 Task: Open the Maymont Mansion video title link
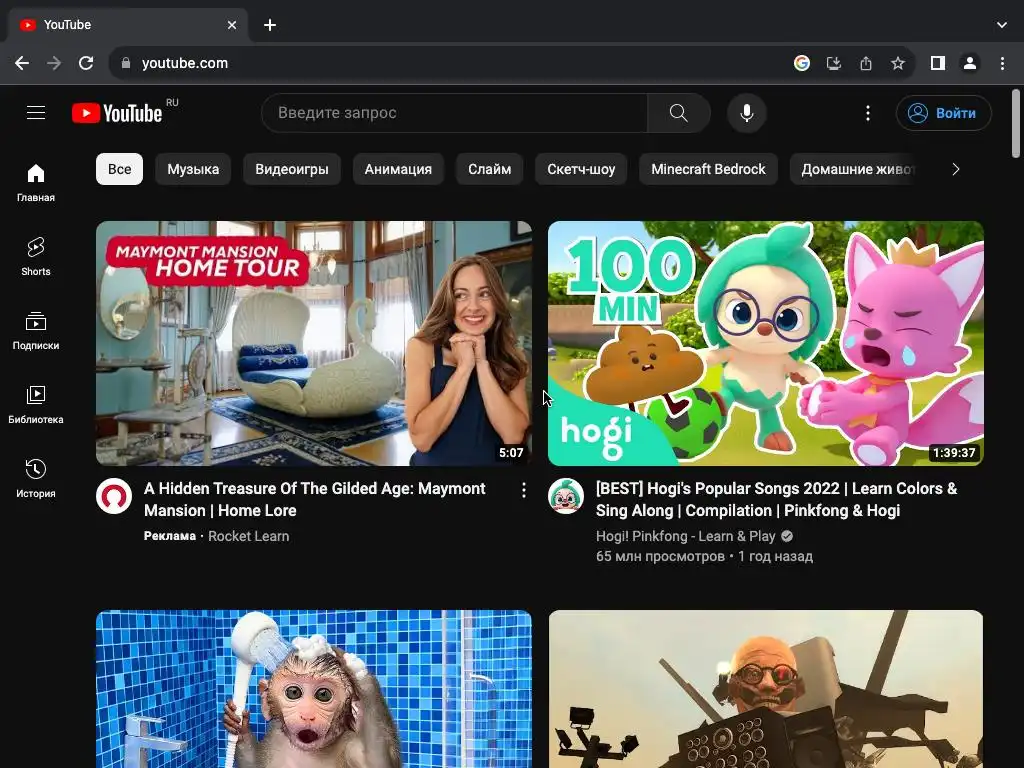coord(315,500)
